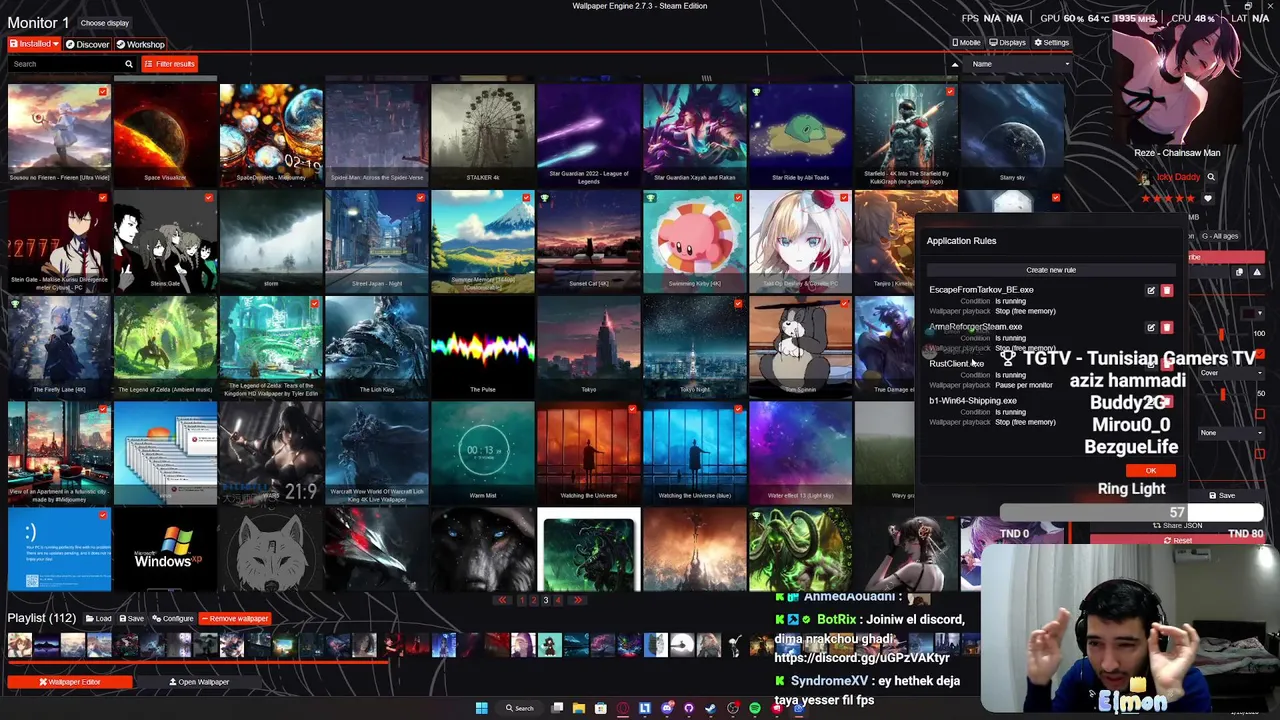Edit the ArmaReforgerSteam.exe rule
The image size is (1280, 720).
coord(1151,327)
